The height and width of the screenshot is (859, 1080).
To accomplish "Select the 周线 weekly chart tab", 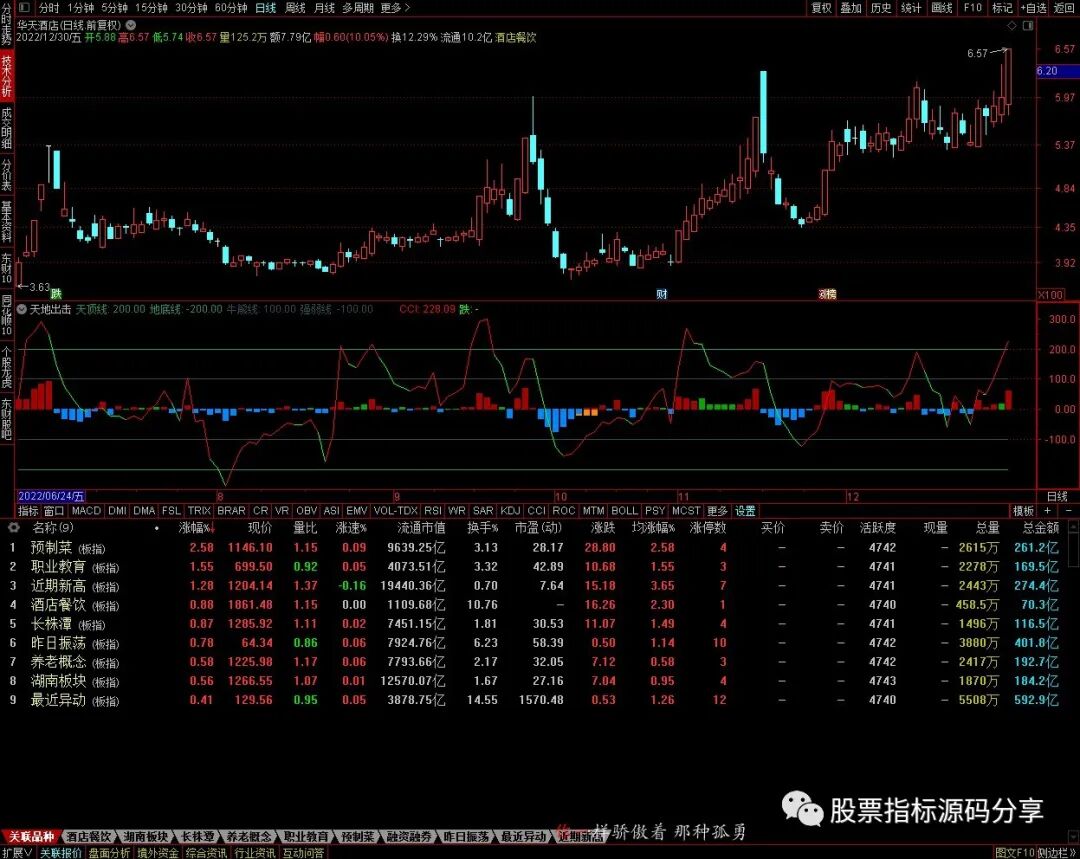I will tap(295, 8).
